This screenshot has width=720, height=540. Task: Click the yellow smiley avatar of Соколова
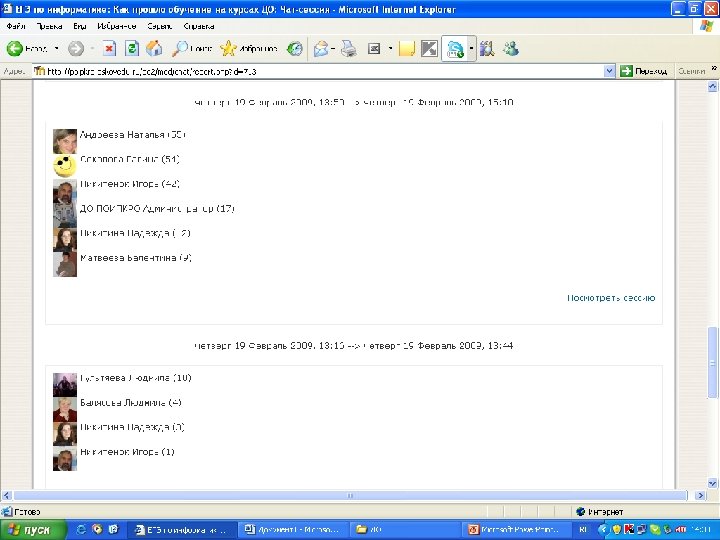pos(65,166)
